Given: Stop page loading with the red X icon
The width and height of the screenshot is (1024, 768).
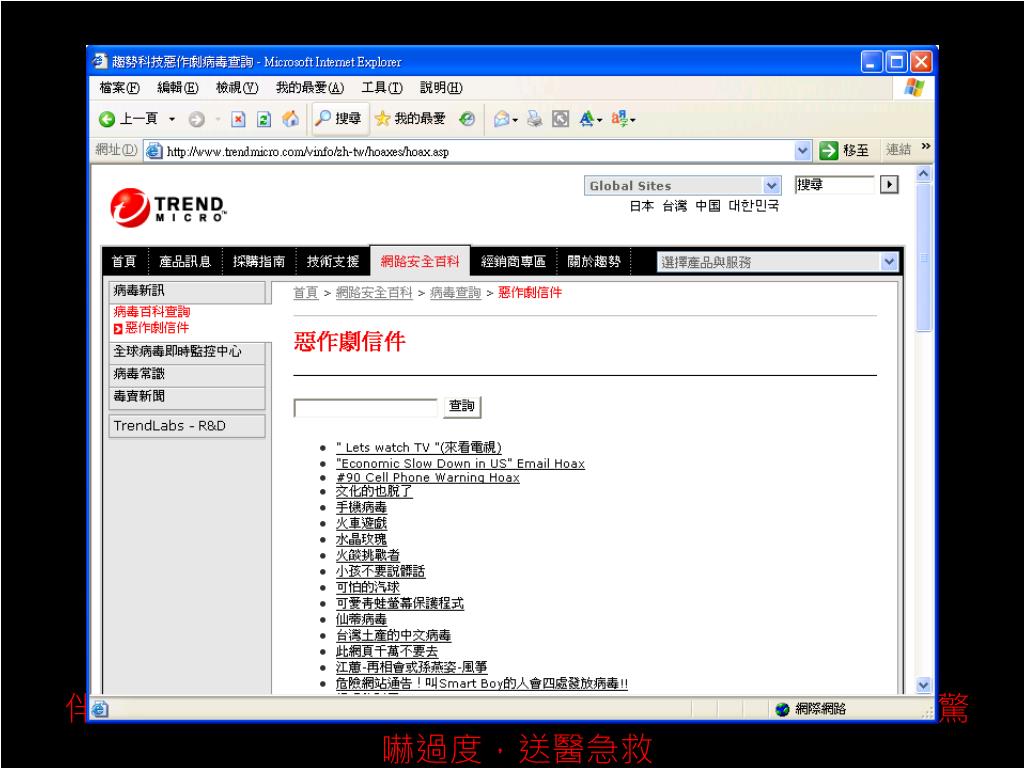Looking at the screenshot, I should pos(238,119).
